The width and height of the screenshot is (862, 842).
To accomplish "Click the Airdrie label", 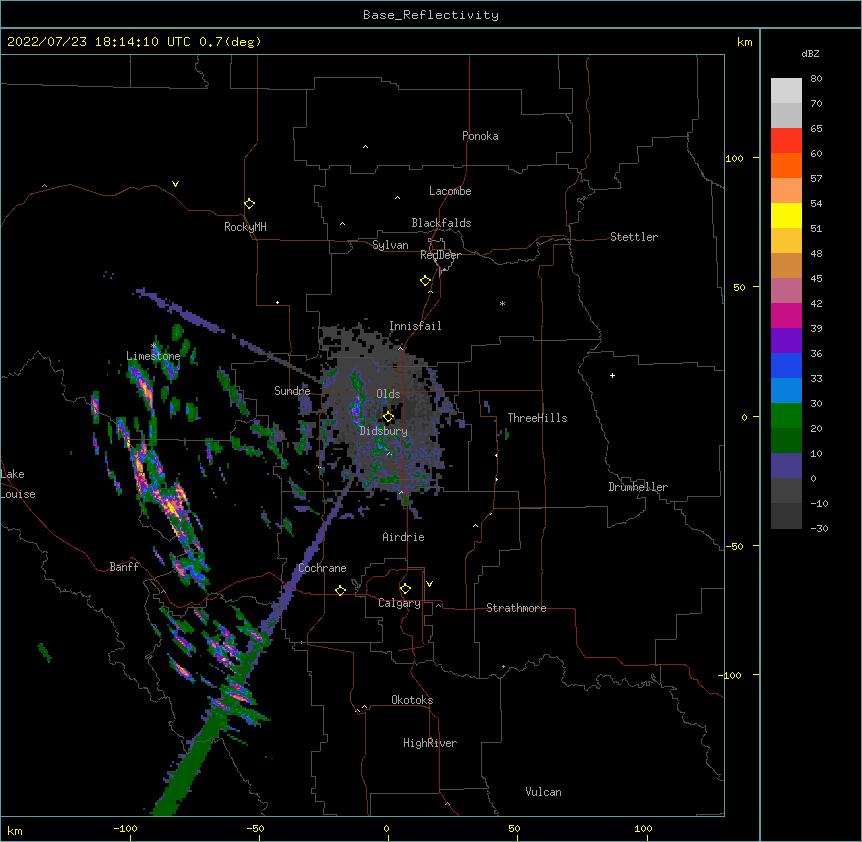I will point(404,537).
